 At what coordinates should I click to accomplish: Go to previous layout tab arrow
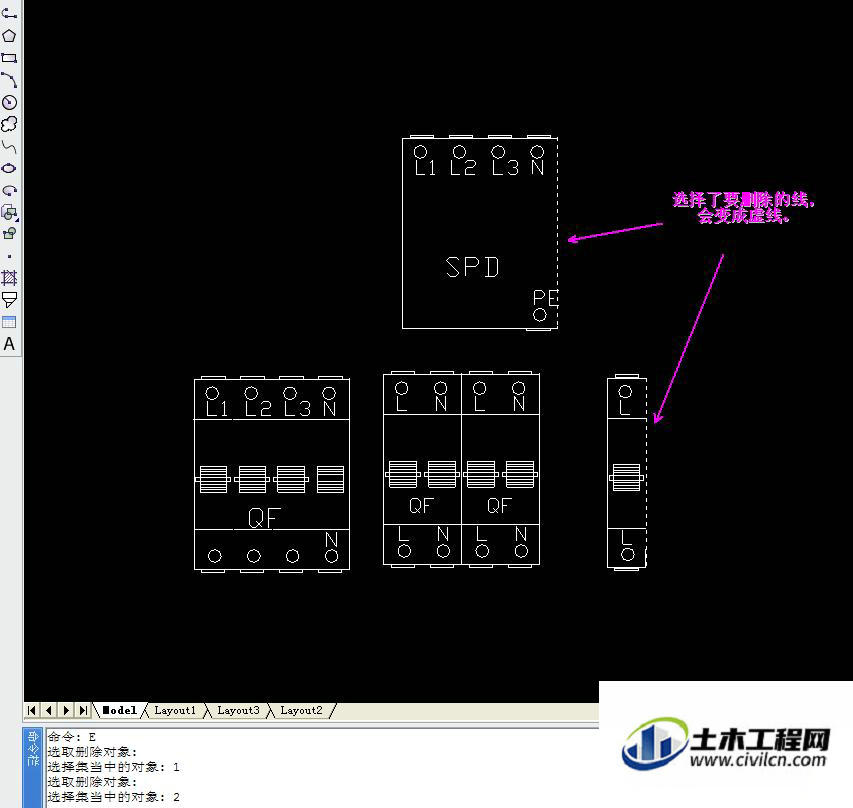[x=49, y=710]
